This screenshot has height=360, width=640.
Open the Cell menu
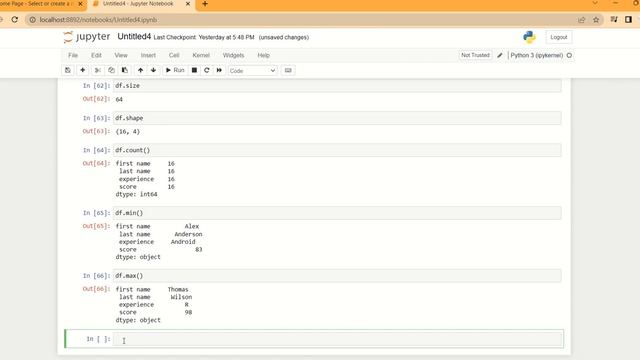[174, 55]
